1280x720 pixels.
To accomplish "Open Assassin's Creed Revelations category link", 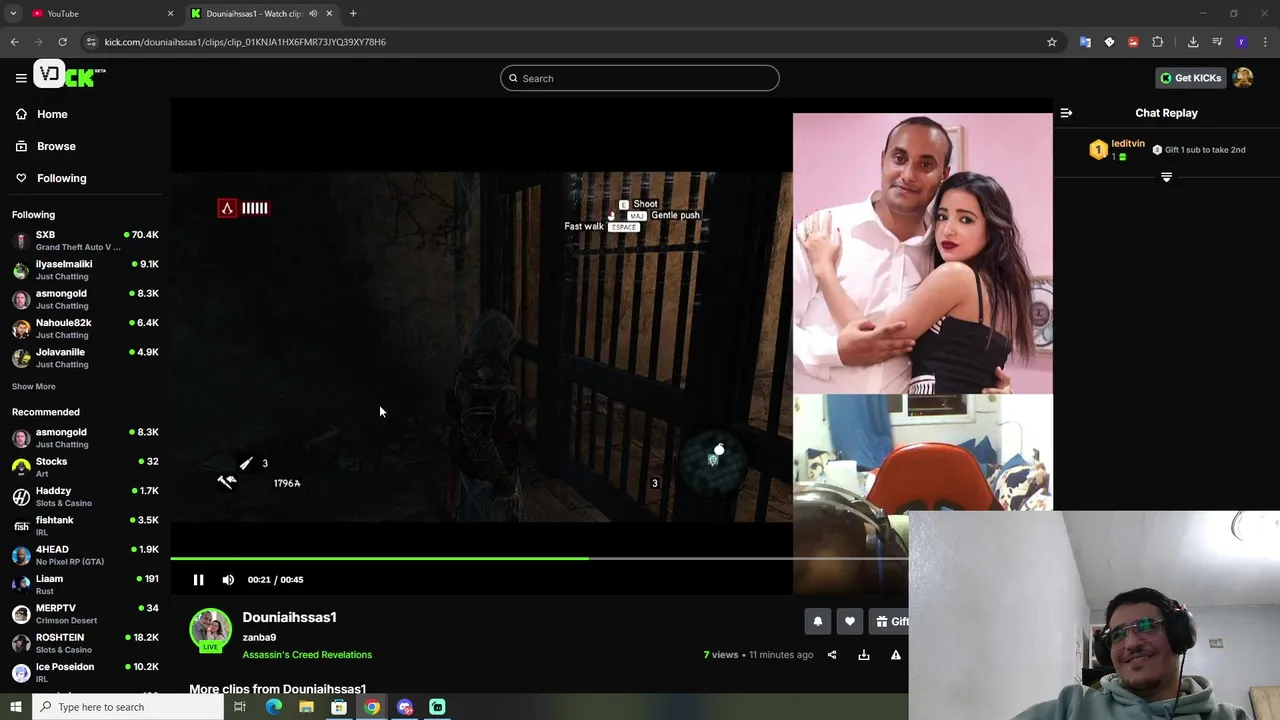I will [x=307, y=655].
